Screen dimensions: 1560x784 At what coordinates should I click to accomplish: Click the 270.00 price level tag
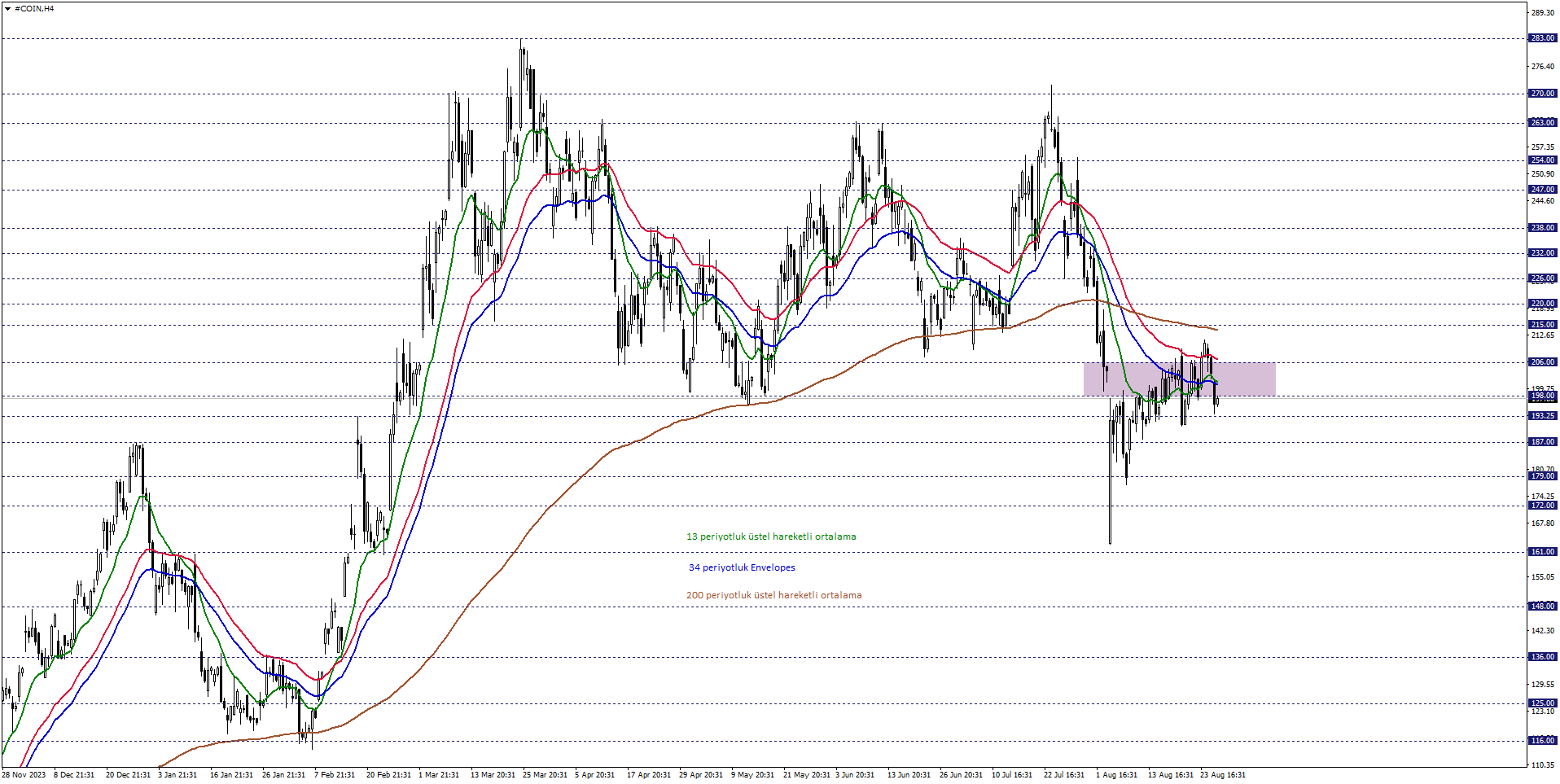pos(1543,94)
